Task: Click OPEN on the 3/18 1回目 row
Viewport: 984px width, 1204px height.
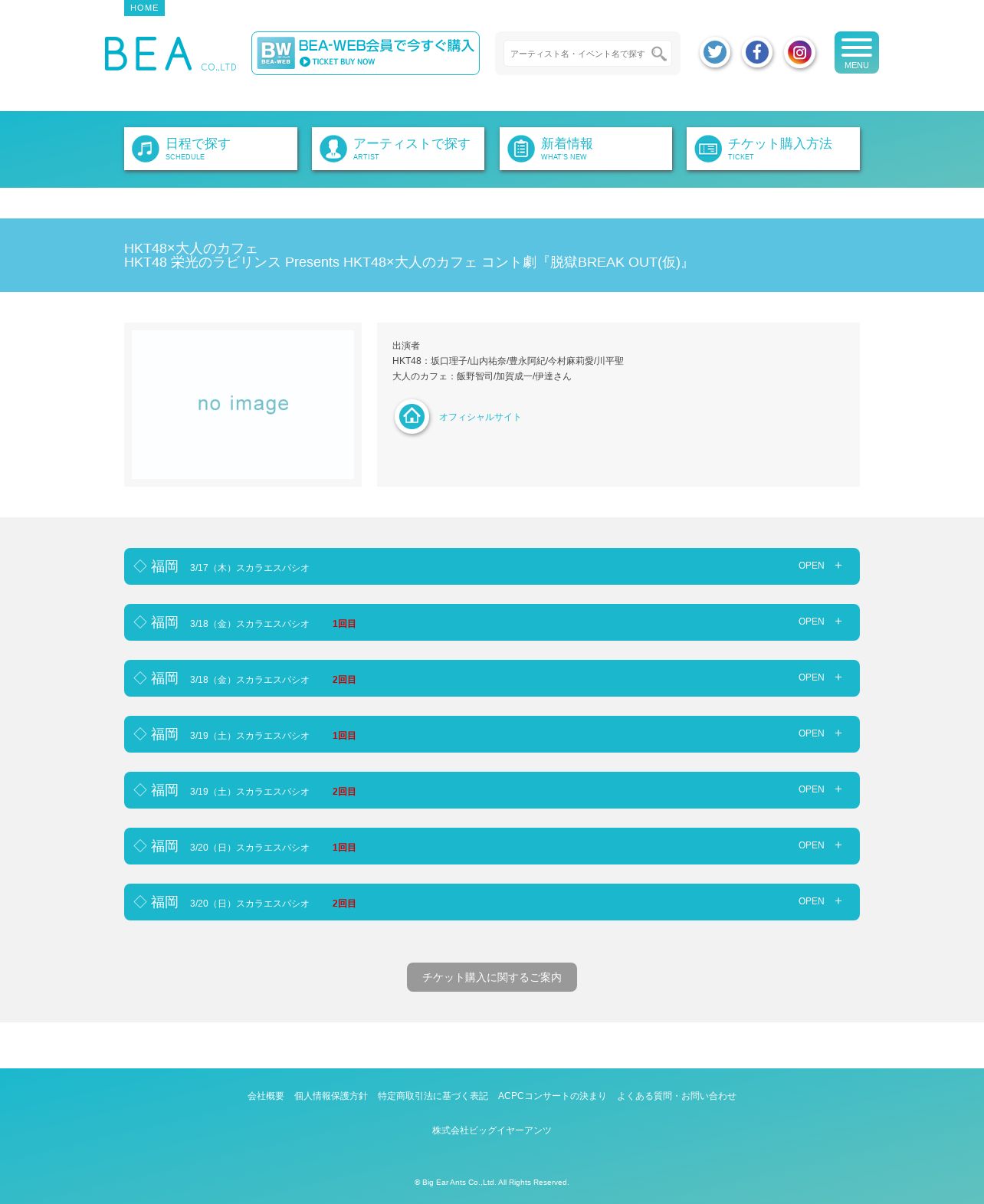Action: [x=811, y=622]
